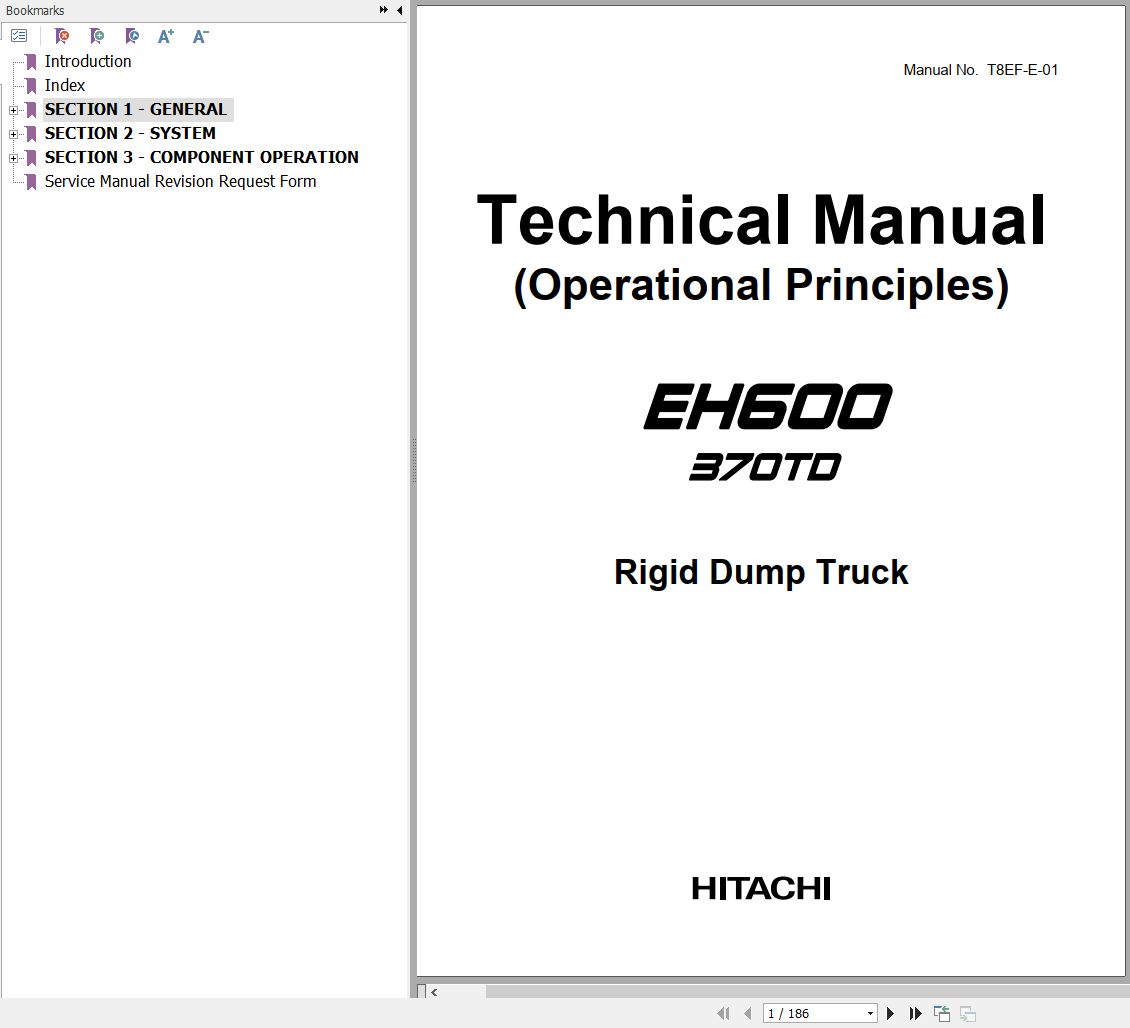Click the horizontal scrollbar track under the page
Image resolution: width=1130 pixels, height=1028 pixels.
pos(807,992)
